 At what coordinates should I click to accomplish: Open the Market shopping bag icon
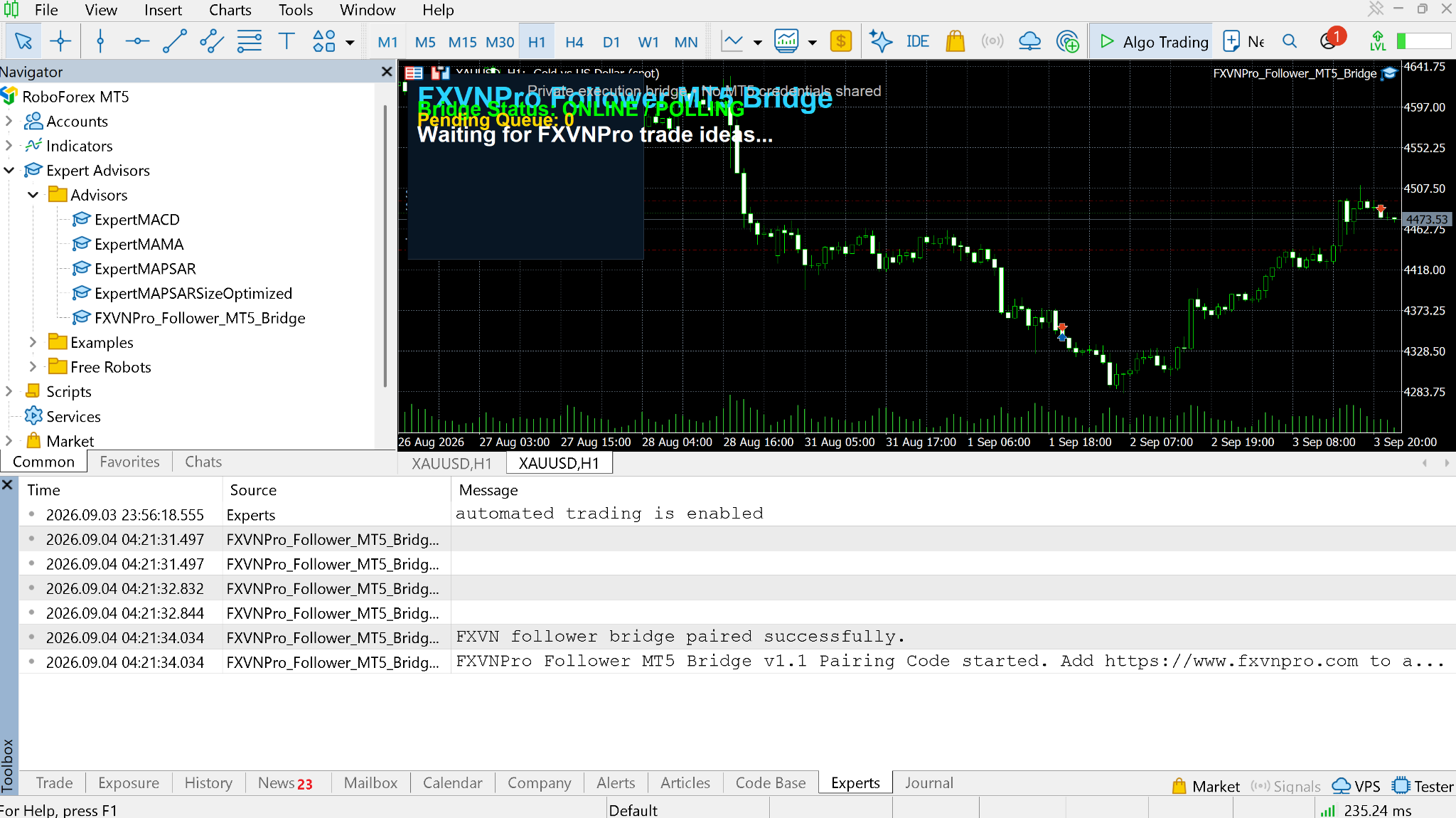pyautogui.click(x=955, y=41)
